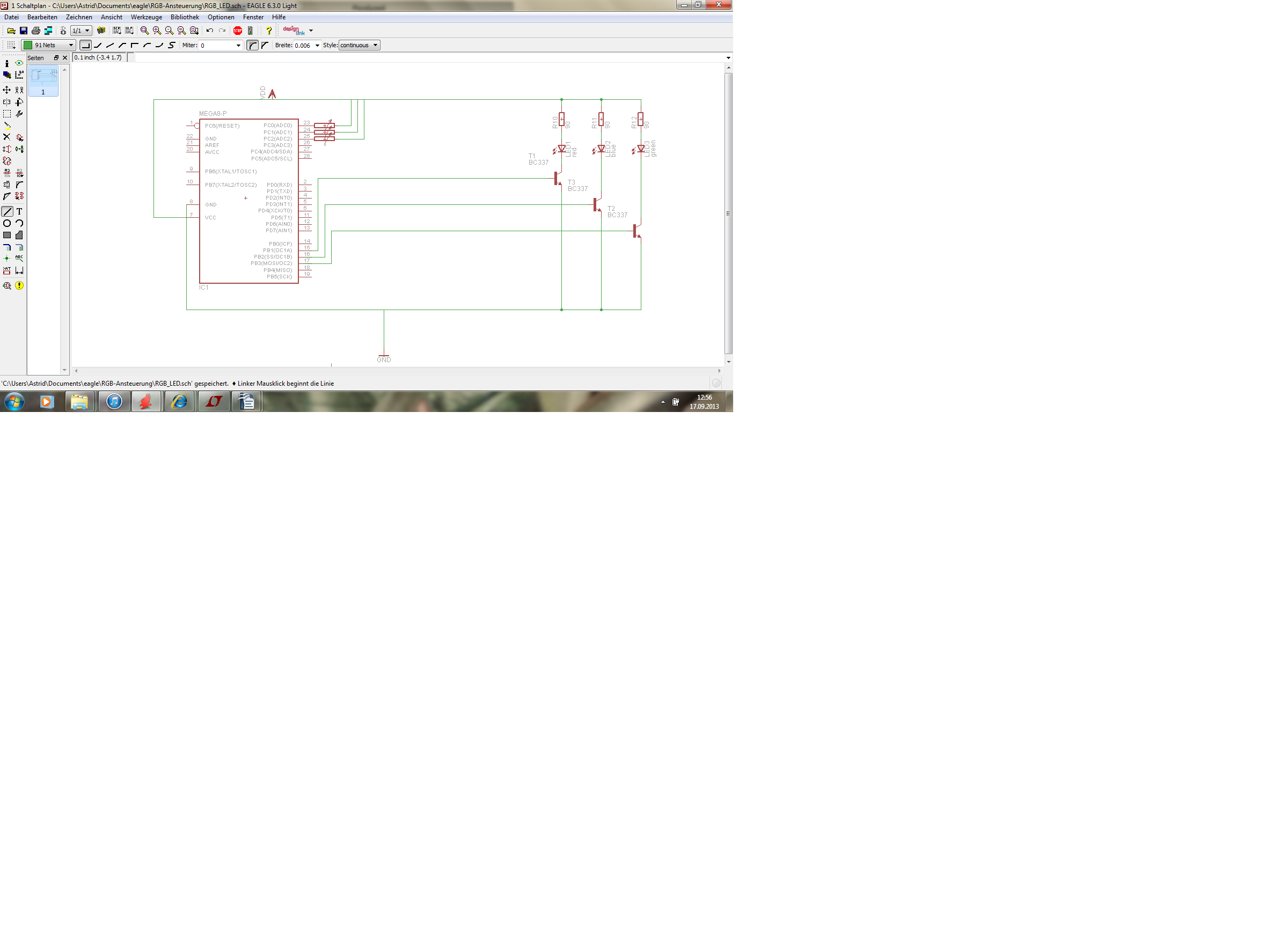Open the CAM processor icon
Image resolution: width=1288 pixels, height=927 pixels.
[x=48, y=31]
